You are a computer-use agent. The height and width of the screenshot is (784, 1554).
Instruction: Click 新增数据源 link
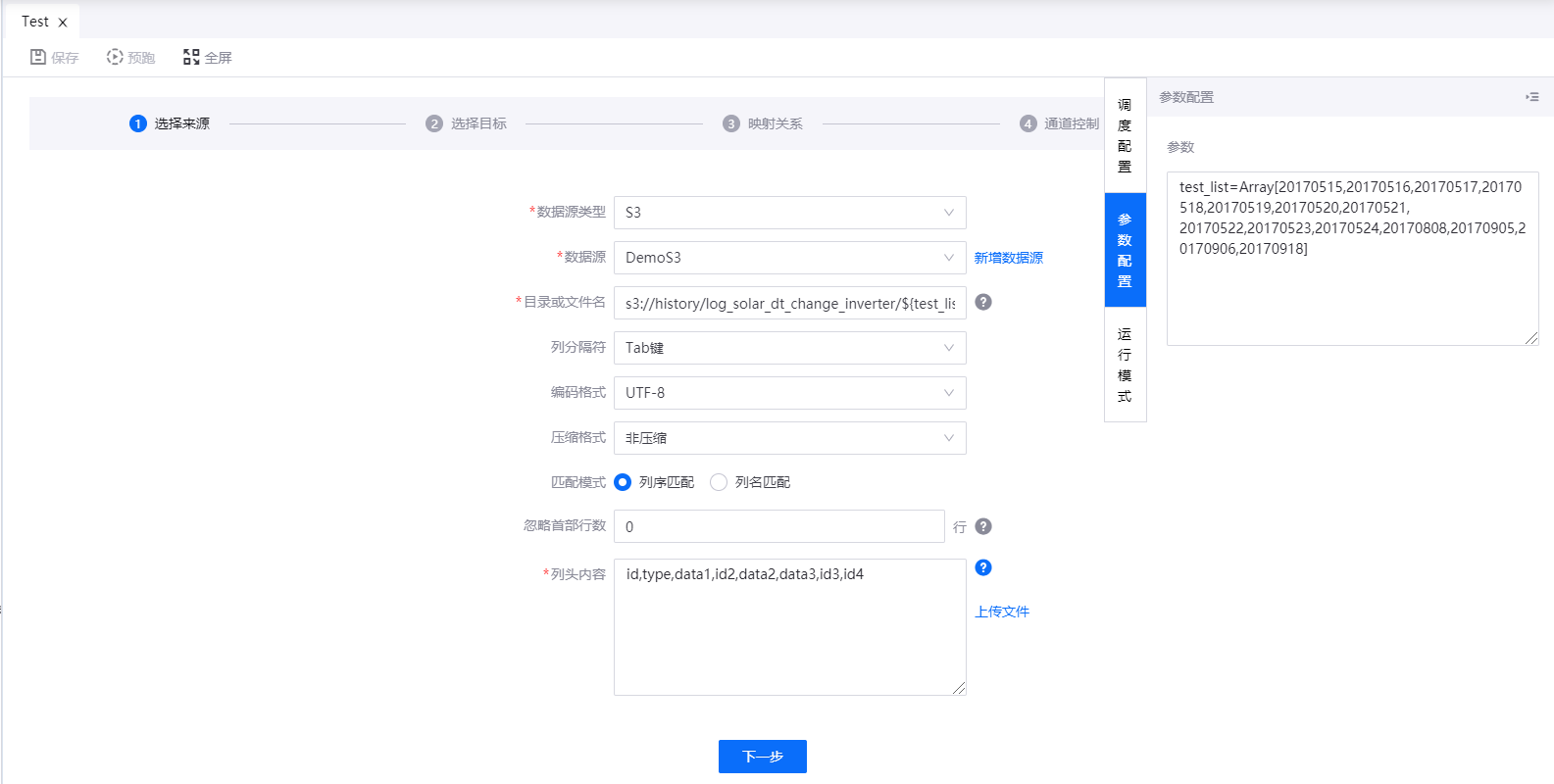[x=1009, y=258]
